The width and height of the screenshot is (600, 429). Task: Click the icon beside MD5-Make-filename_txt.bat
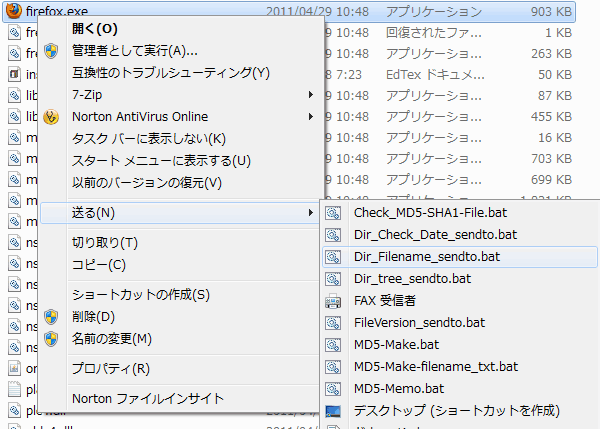pos(333,367)
